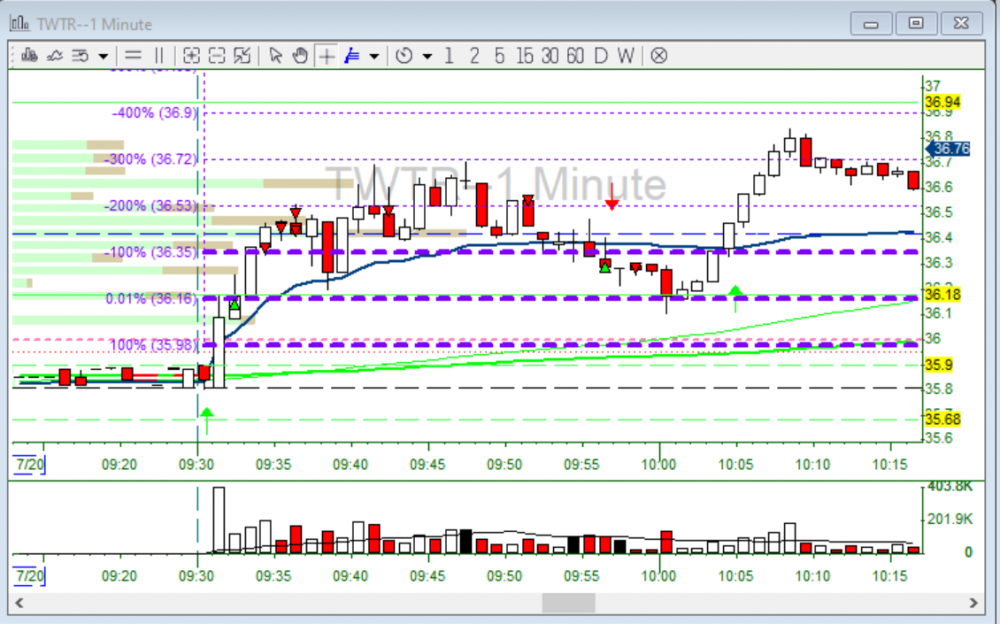Image resolution: width=1000 pixels, height=624 pixels.
Task: Enable the arrow pointer cursor mode
Action: click(276, 56)
